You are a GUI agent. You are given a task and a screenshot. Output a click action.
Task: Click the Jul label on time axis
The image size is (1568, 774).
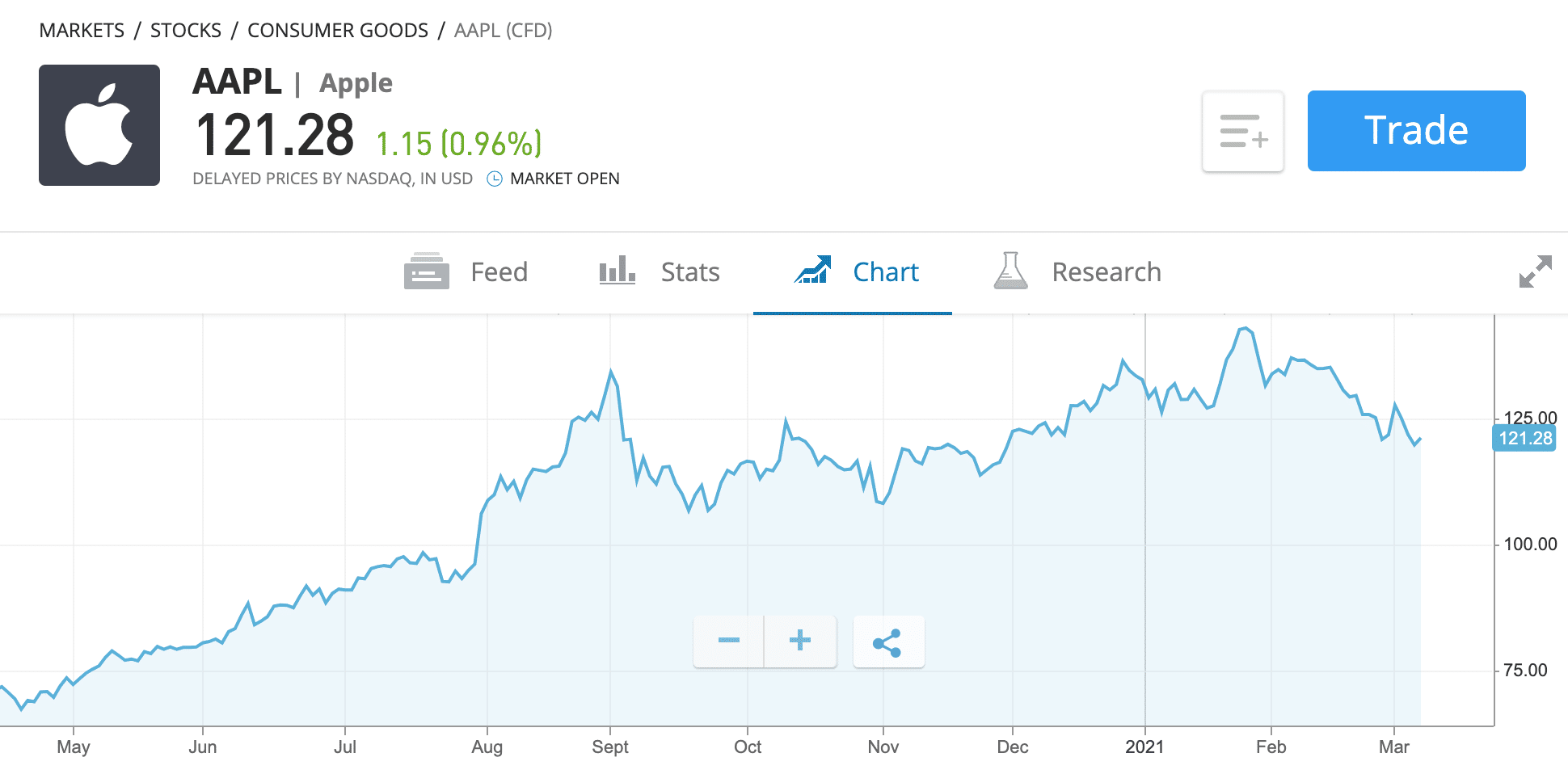click(x=345, y=747)
